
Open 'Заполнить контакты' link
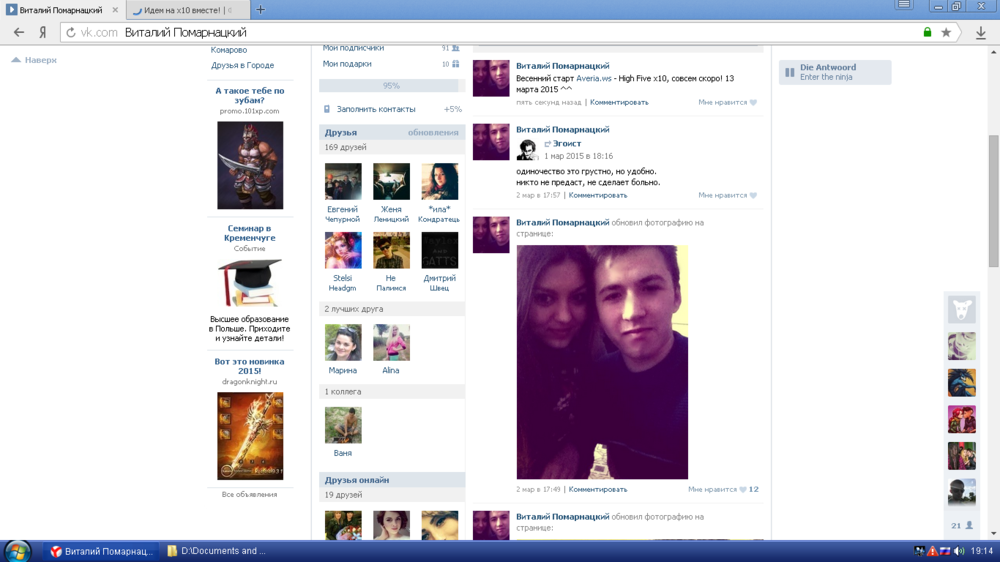click(375, 109)
